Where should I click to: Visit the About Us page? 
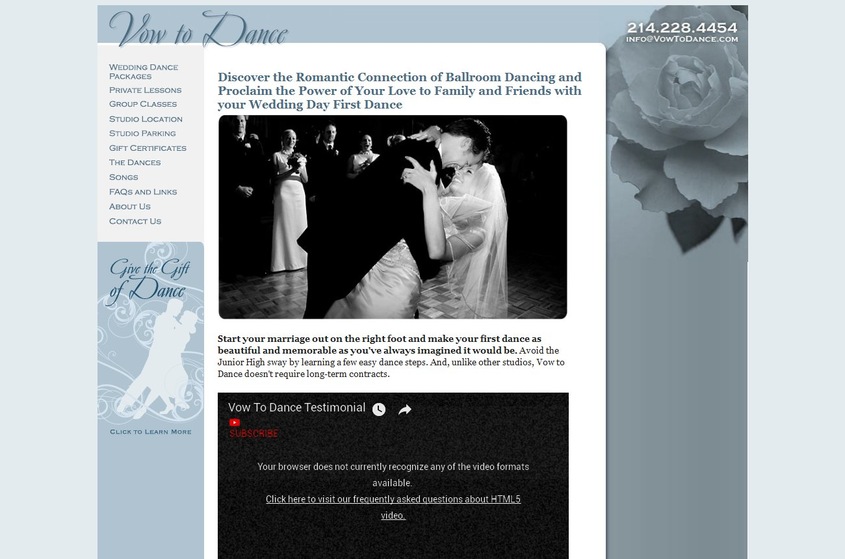point(129,206)
